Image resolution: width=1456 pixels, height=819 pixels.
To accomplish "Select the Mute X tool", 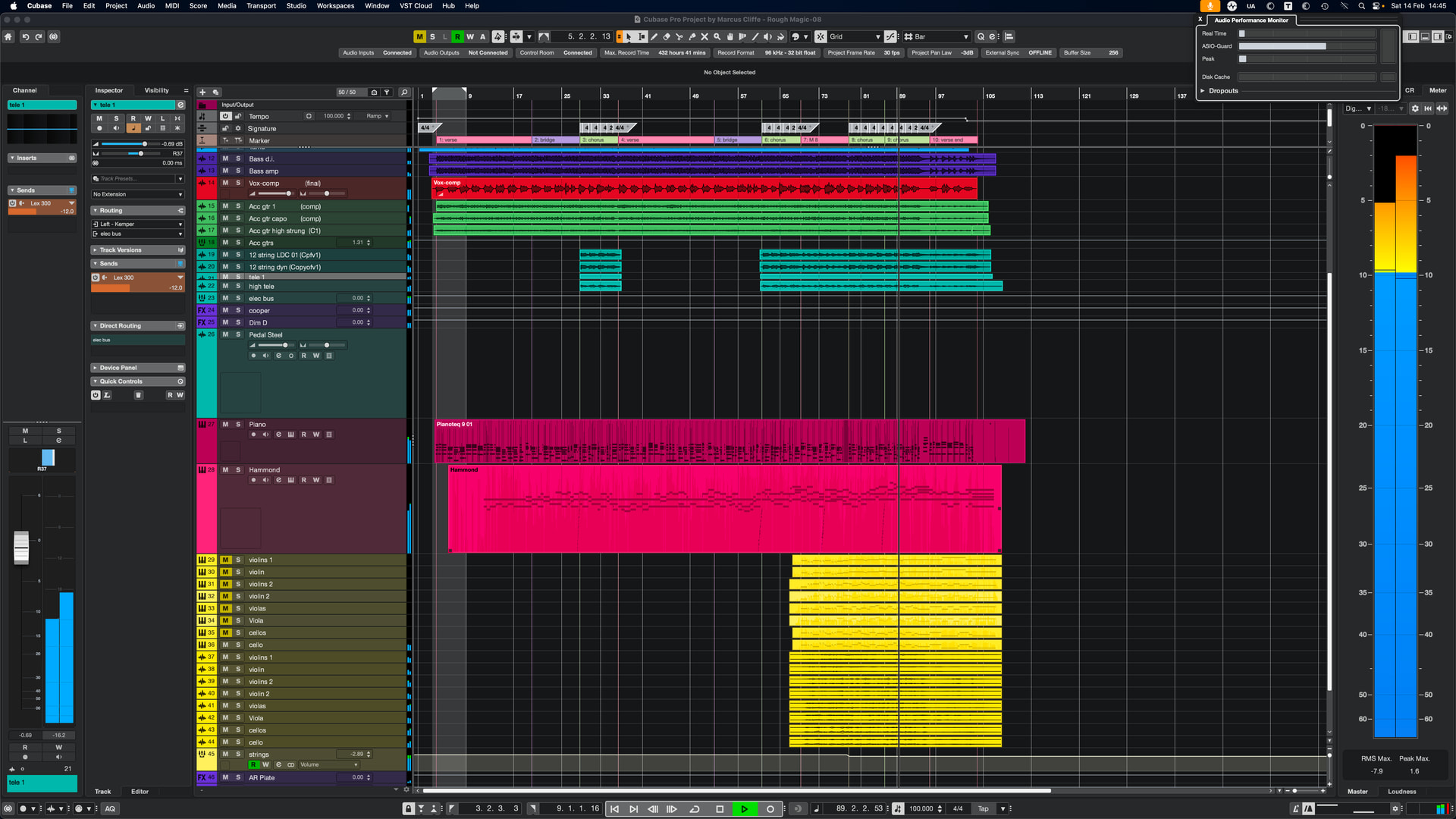I will click(704, 36).
